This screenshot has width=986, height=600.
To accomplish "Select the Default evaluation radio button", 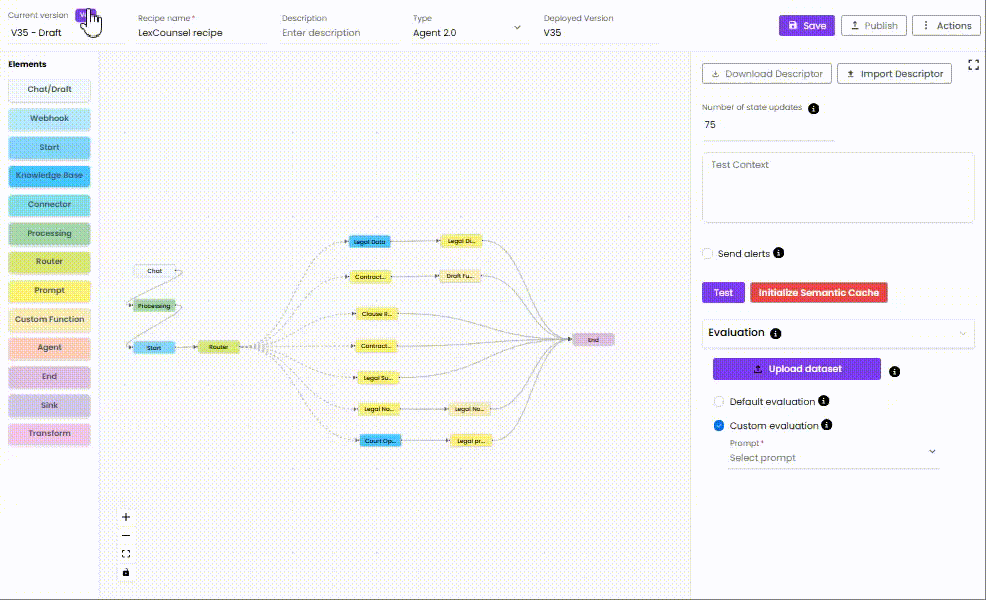I will [x=719, y=402].
